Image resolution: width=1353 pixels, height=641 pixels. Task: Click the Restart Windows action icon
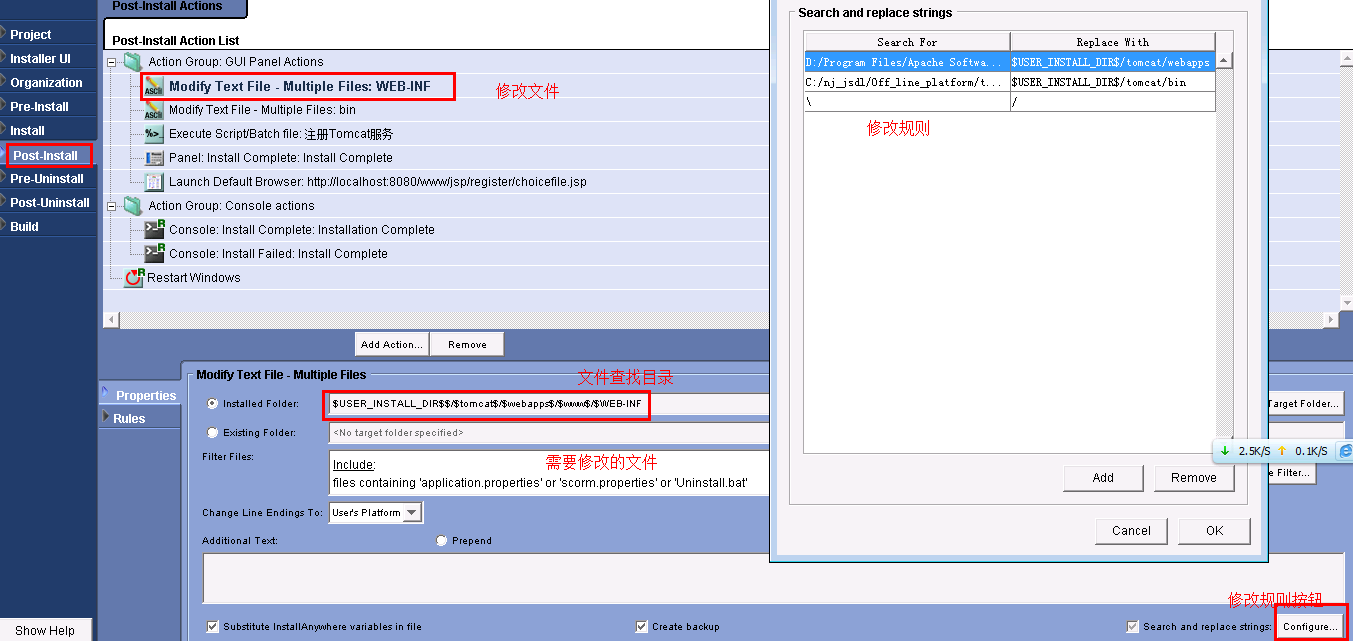pos(134,278)
